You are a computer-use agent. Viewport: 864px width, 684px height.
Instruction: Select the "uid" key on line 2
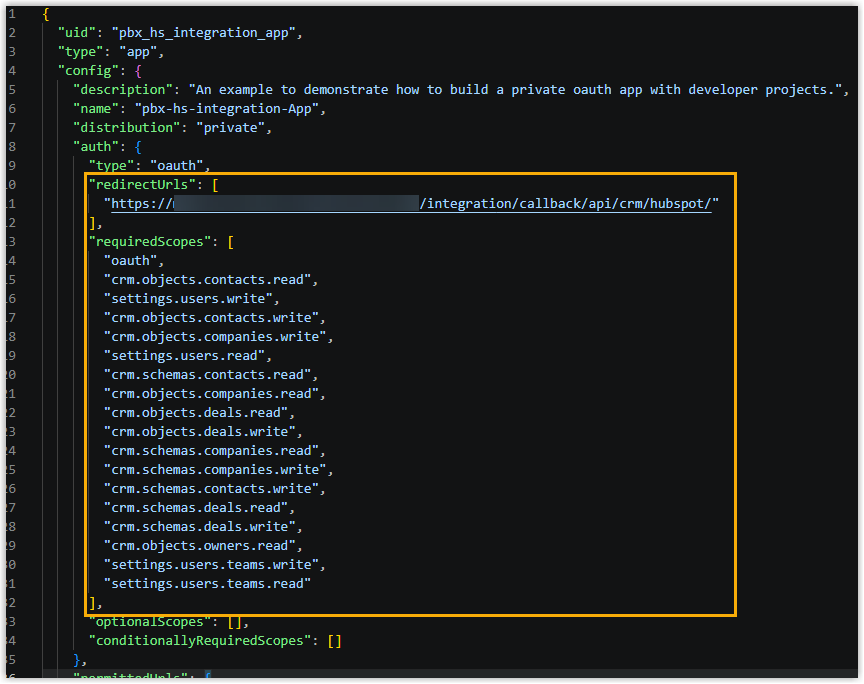(x=77, y=33)
